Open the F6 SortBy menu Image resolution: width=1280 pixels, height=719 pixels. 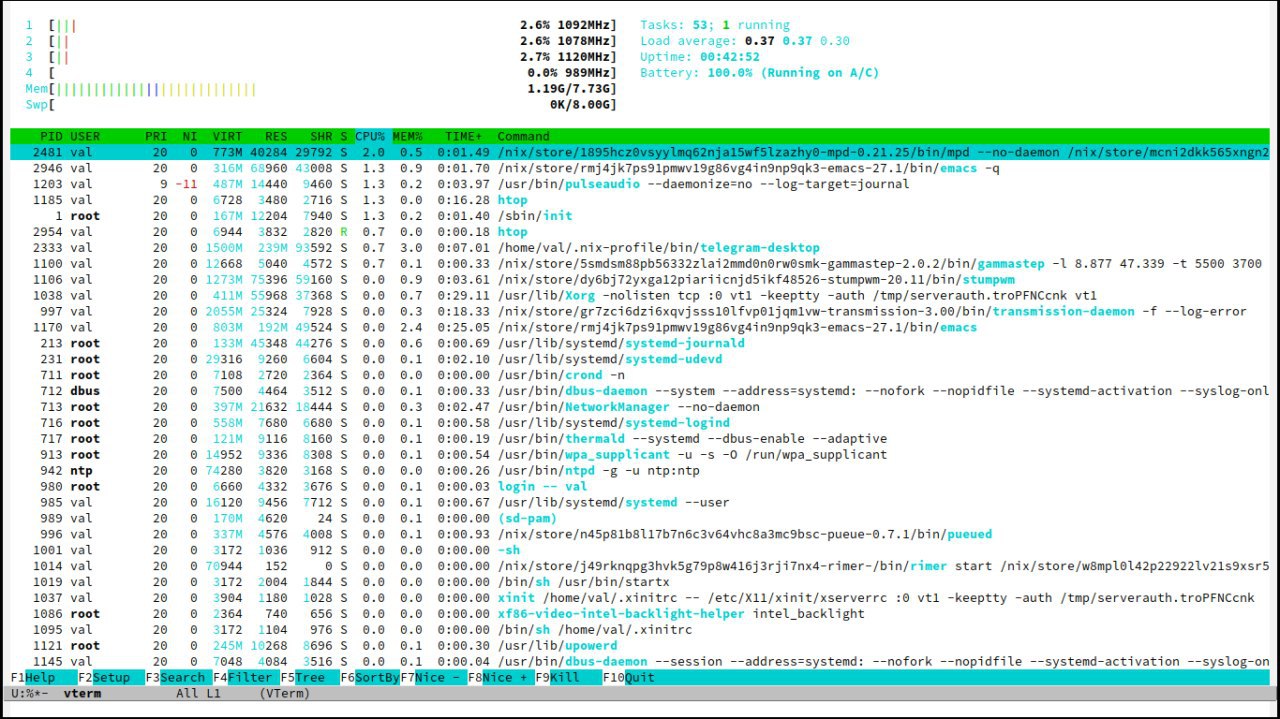pos(370,677)
